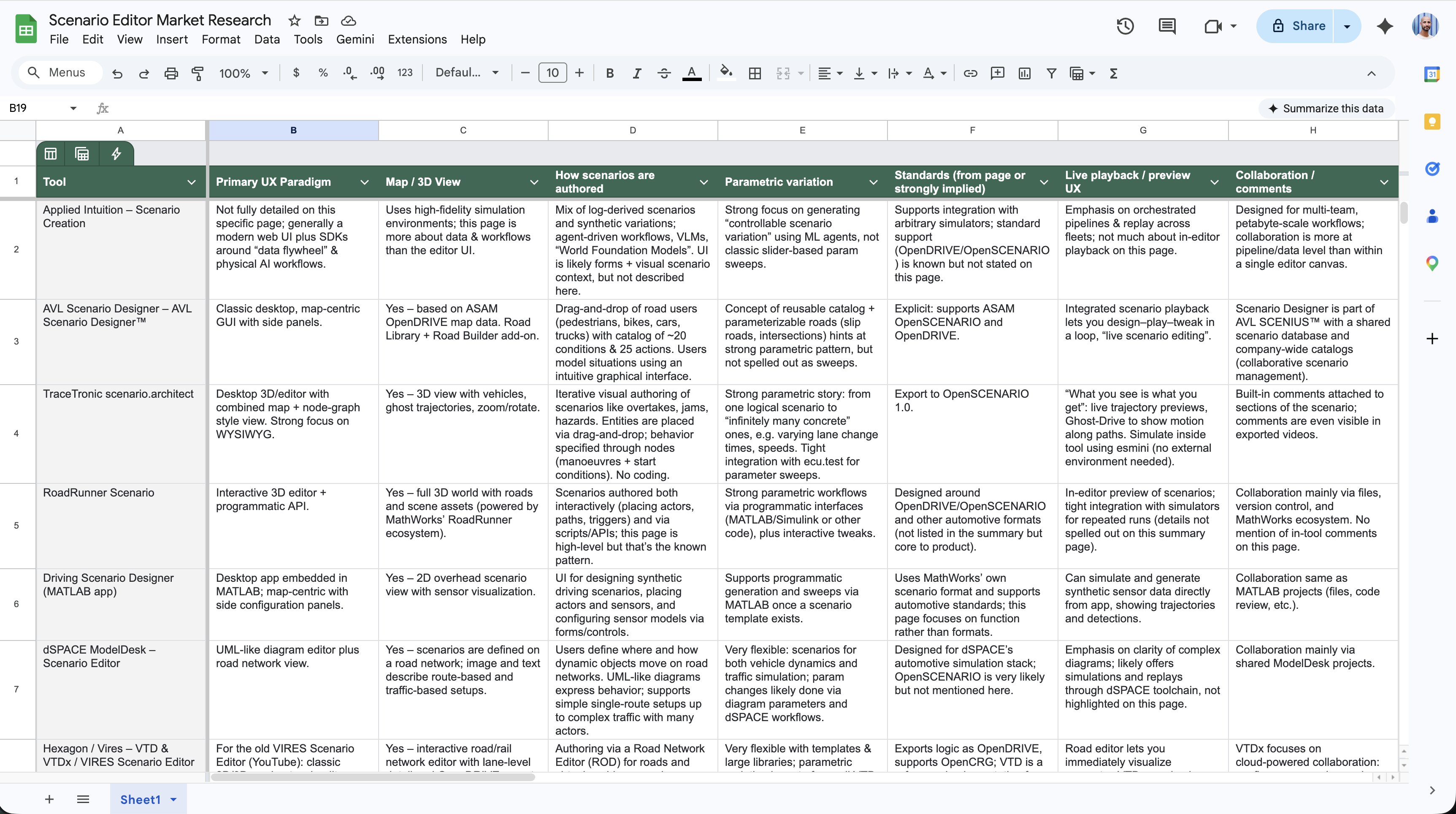Open version history
Image resolution: width=1456 pixels, height=814 pixels.
[1125, 26]
